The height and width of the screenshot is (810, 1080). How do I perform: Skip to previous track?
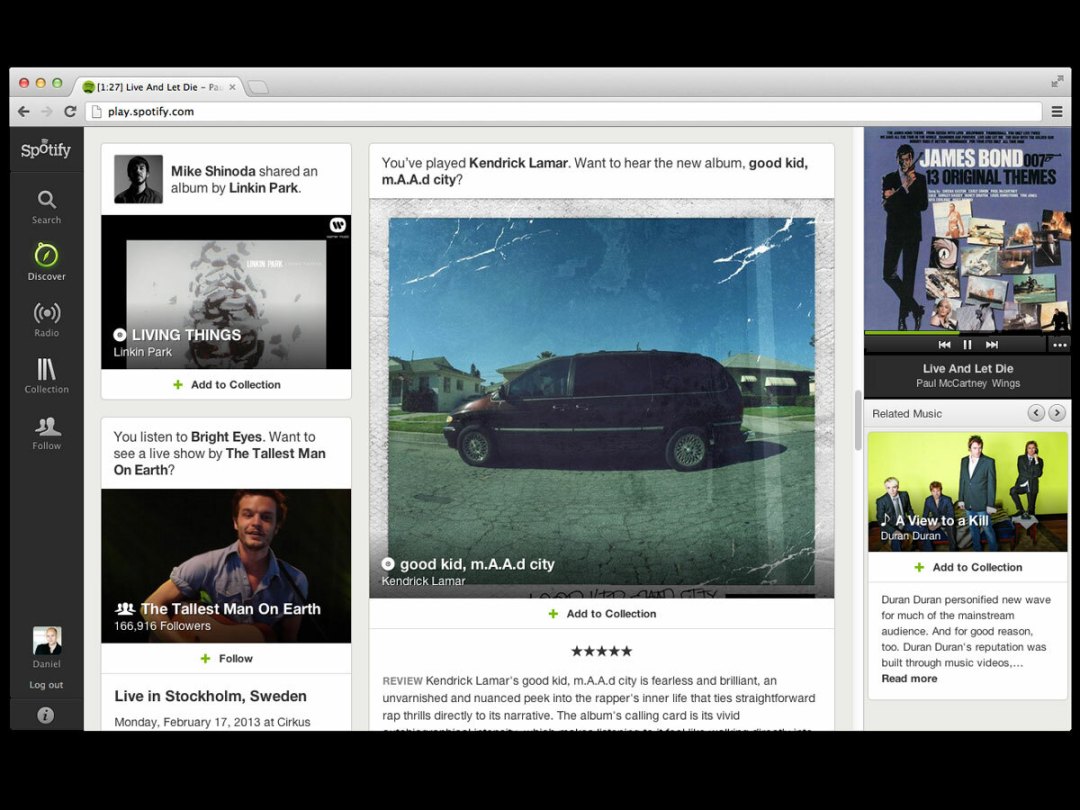tap(944, 344)
